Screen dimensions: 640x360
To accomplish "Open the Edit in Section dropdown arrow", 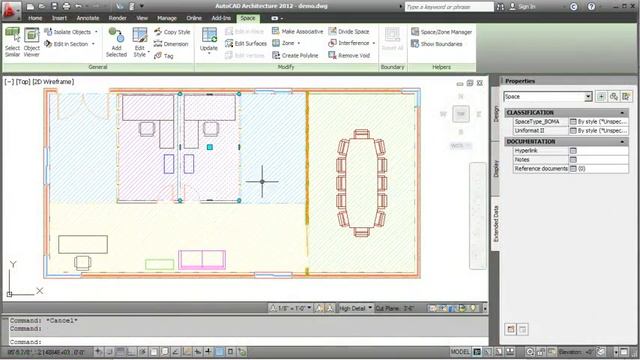I will coord(93,44).
